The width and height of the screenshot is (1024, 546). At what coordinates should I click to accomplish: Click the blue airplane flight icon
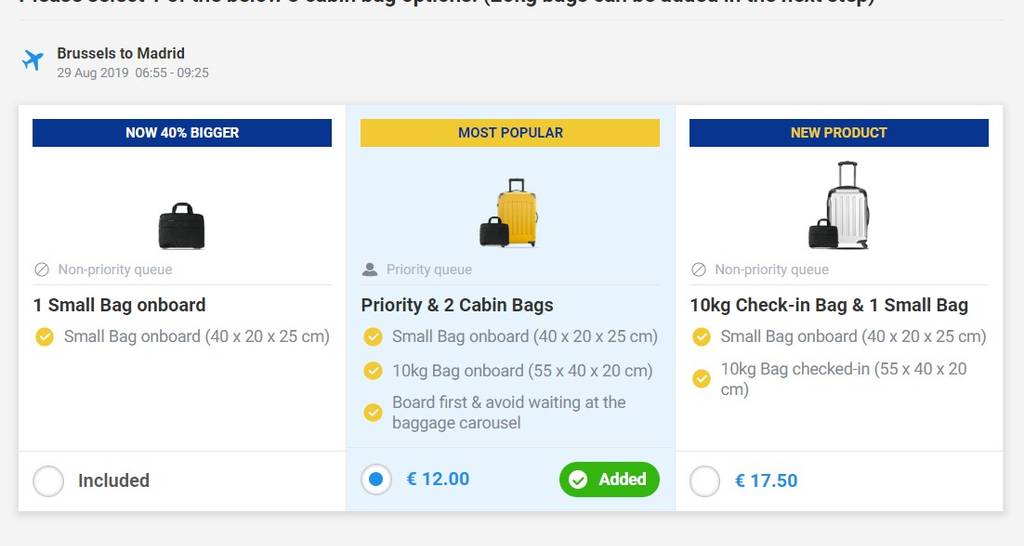pos(33,61)
